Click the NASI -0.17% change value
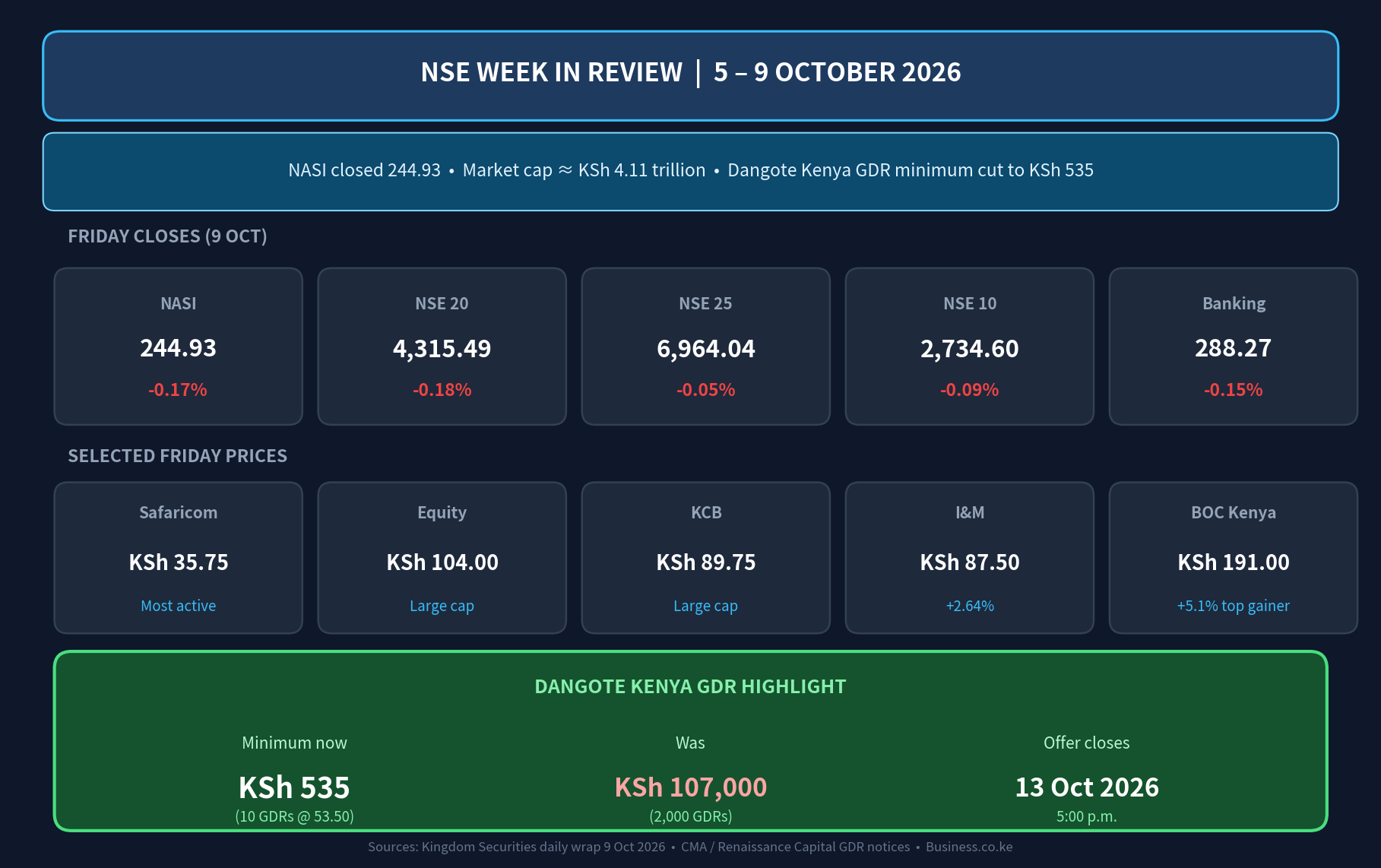Screen dimensions: 1381x868 click(x=178, y=390)
